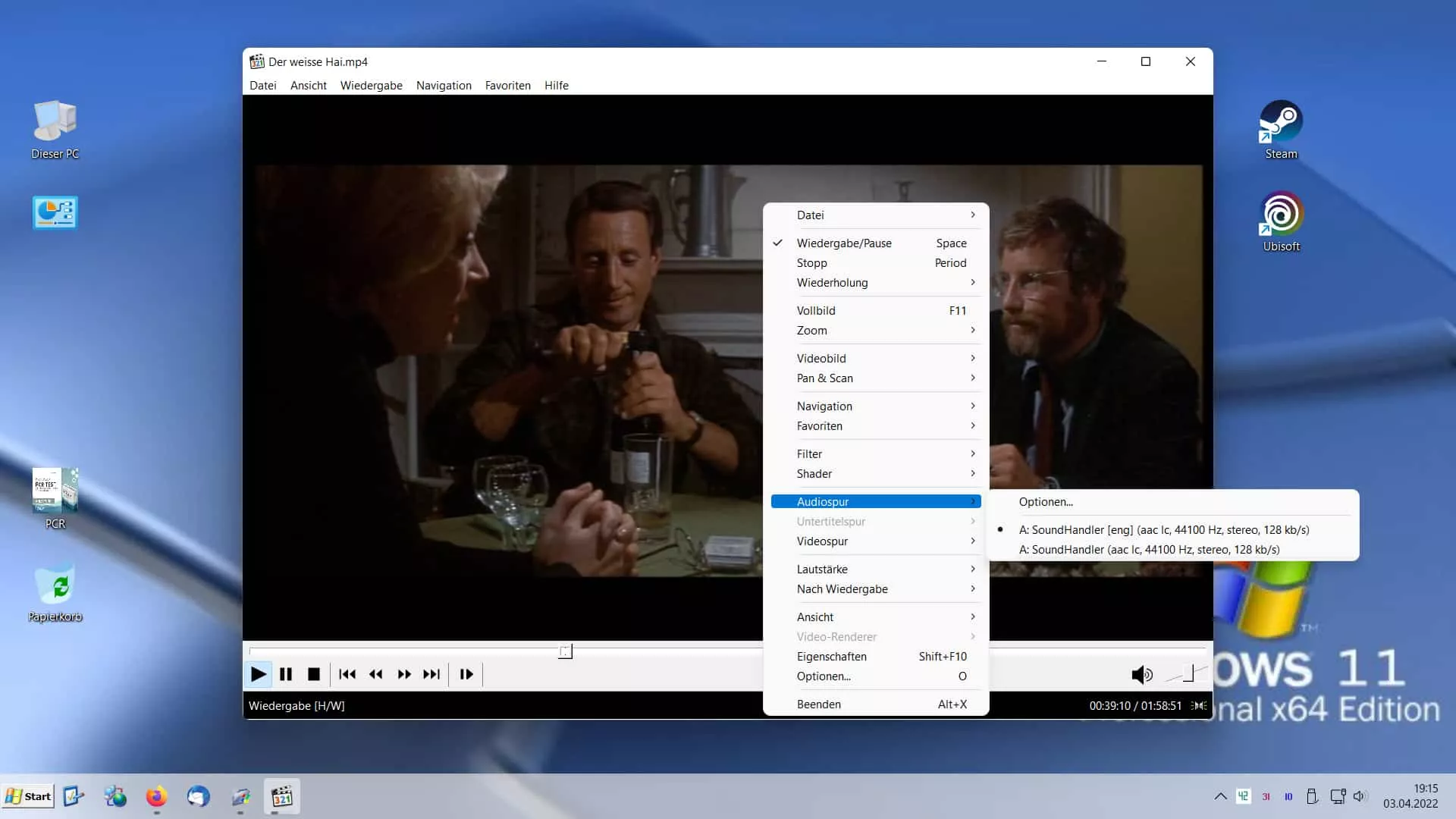
Task: Expand context menu Favoriten entry
Action: (876, 426)
